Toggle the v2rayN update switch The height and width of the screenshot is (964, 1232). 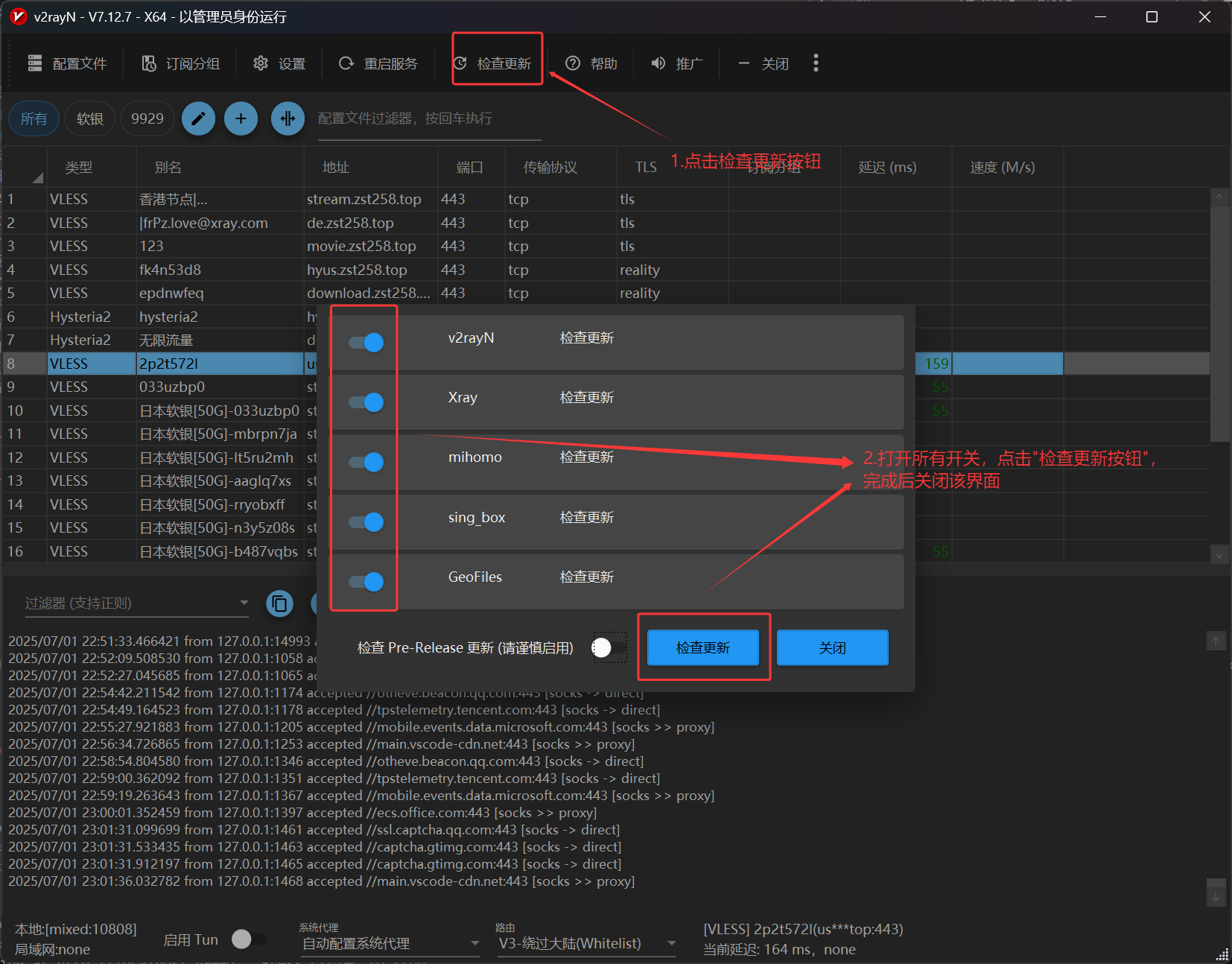coord(366,343)
